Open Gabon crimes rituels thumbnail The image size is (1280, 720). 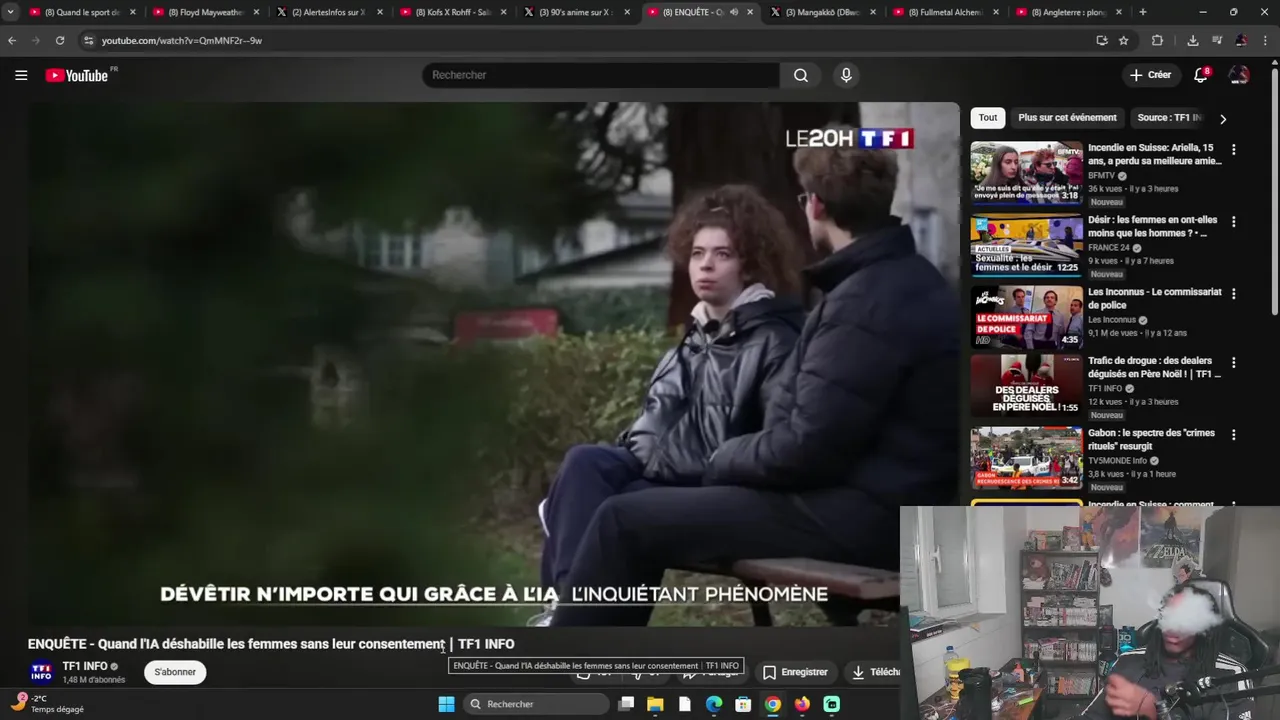pos(1027,459)
